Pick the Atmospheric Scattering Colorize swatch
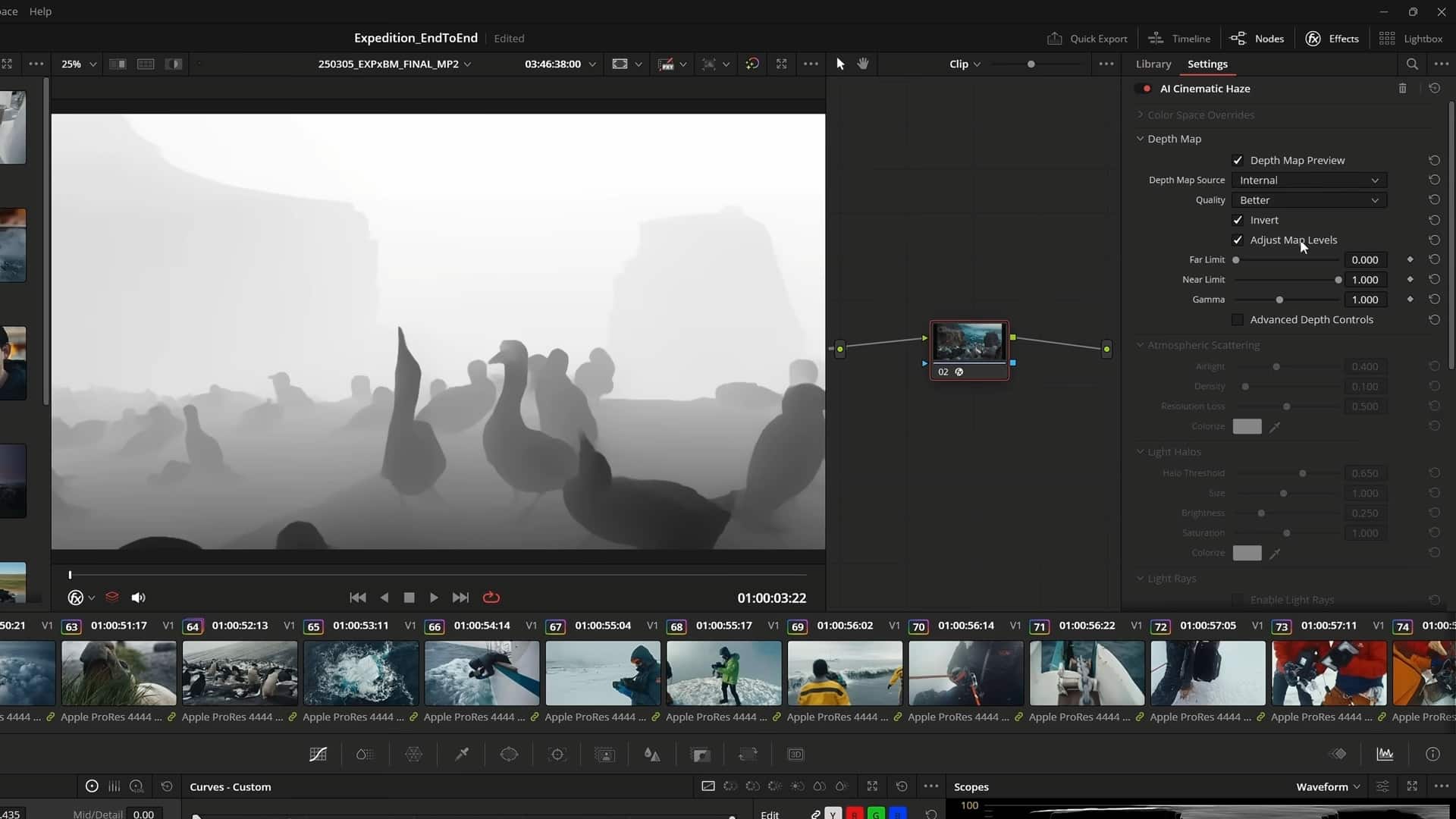 pos(1247,426)
